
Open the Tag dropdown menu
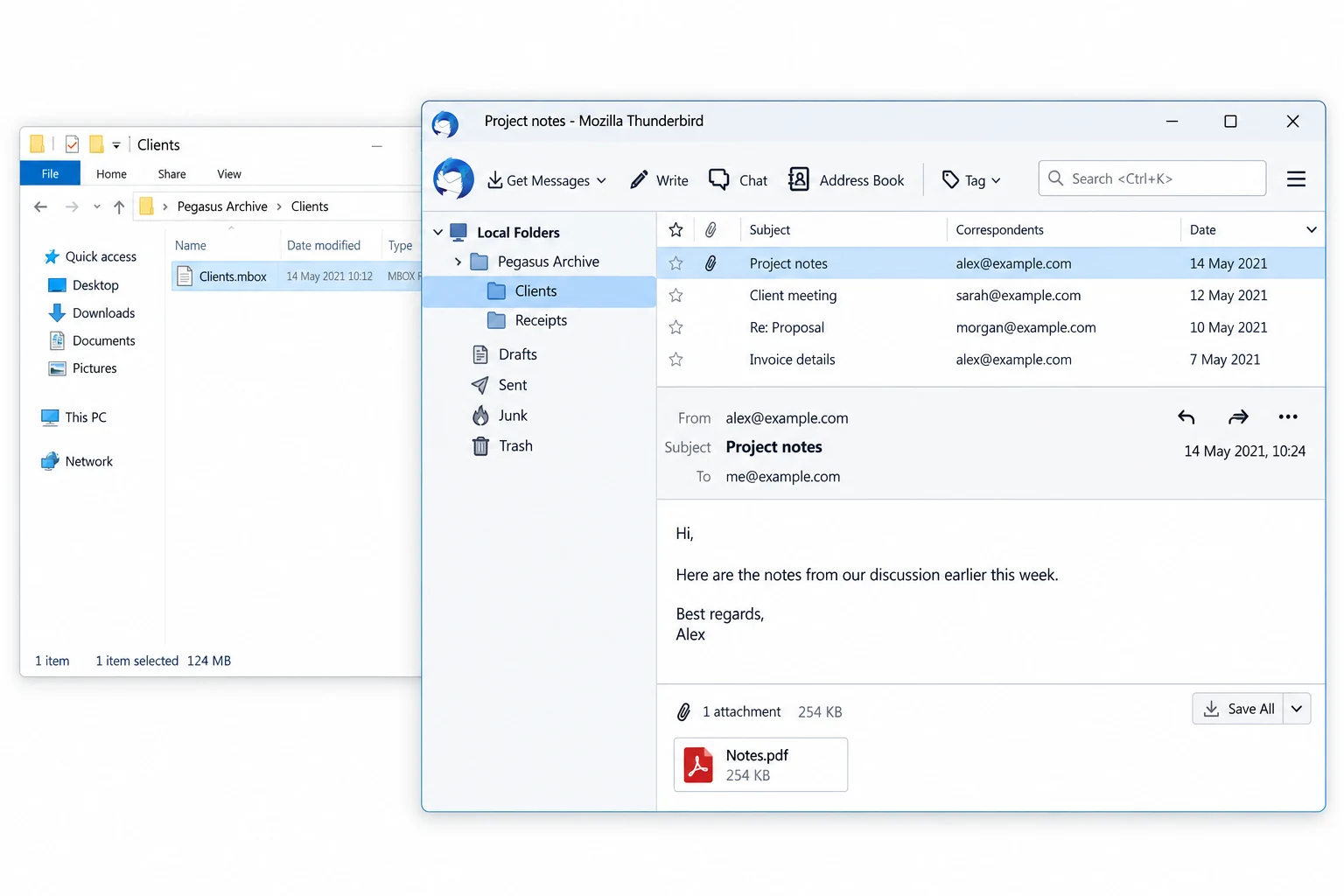coord(971,180)
